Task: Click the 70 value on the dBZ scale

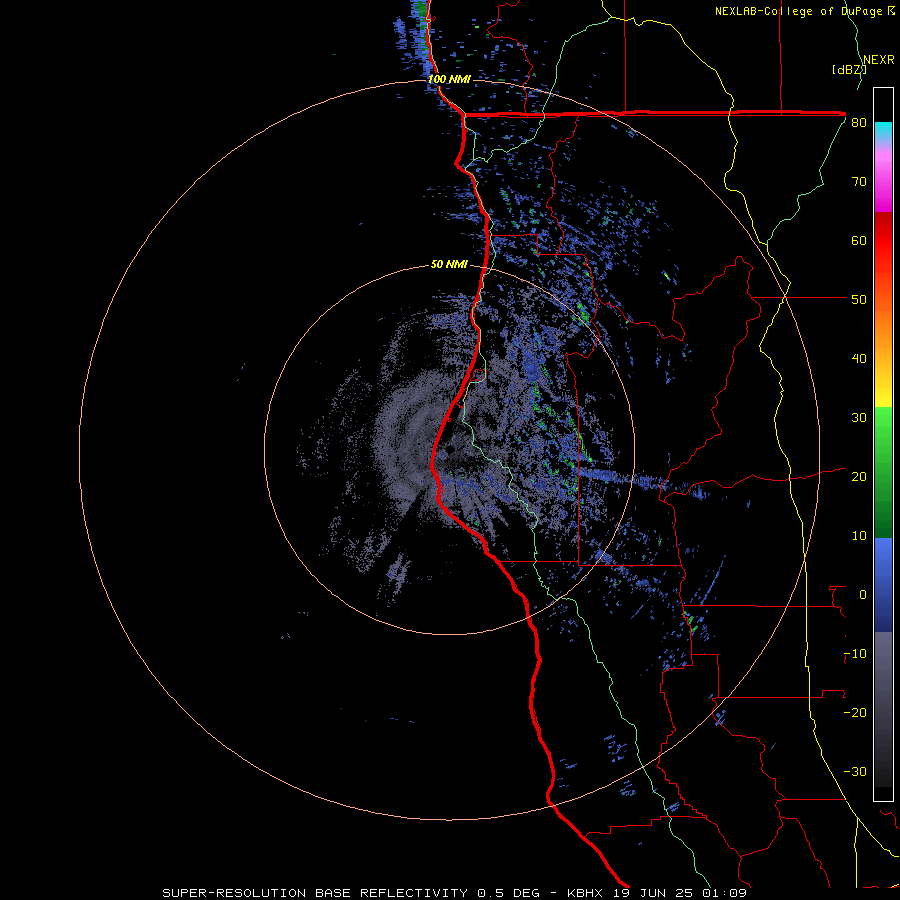Action: pos(859,182)
